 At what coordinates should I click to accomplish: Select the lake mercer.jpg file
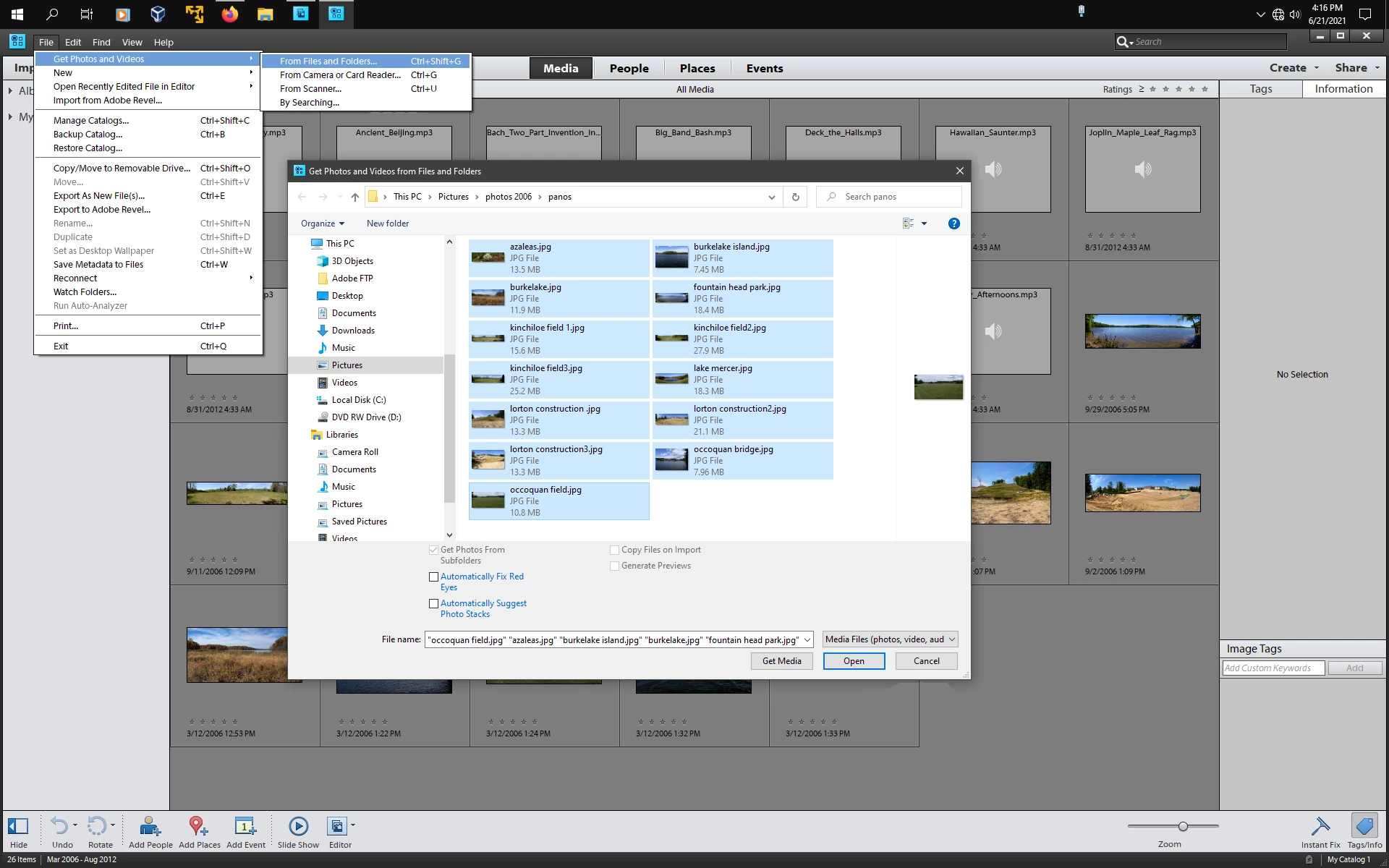click(x=743, y=380)
